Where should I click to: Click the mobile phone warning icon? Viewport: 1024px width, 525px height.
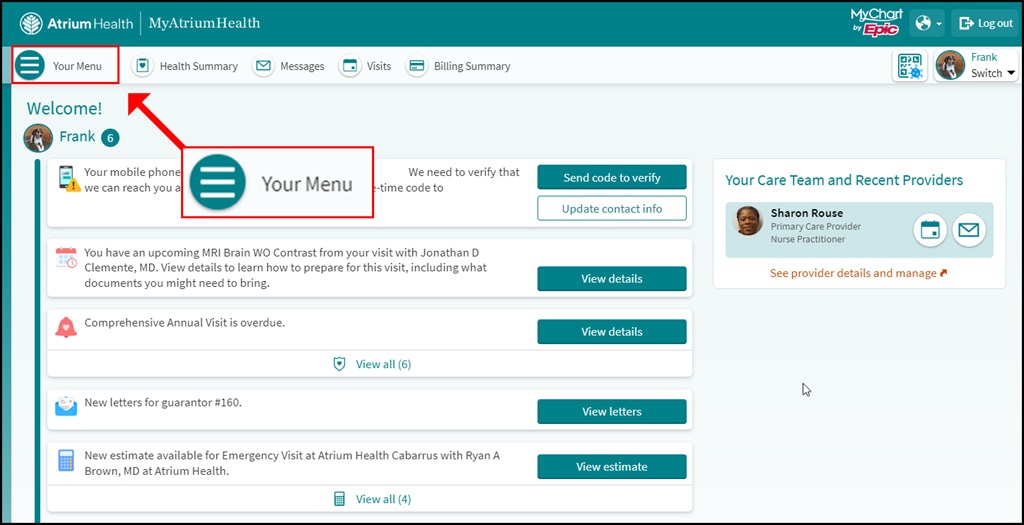tap(69, 178)
